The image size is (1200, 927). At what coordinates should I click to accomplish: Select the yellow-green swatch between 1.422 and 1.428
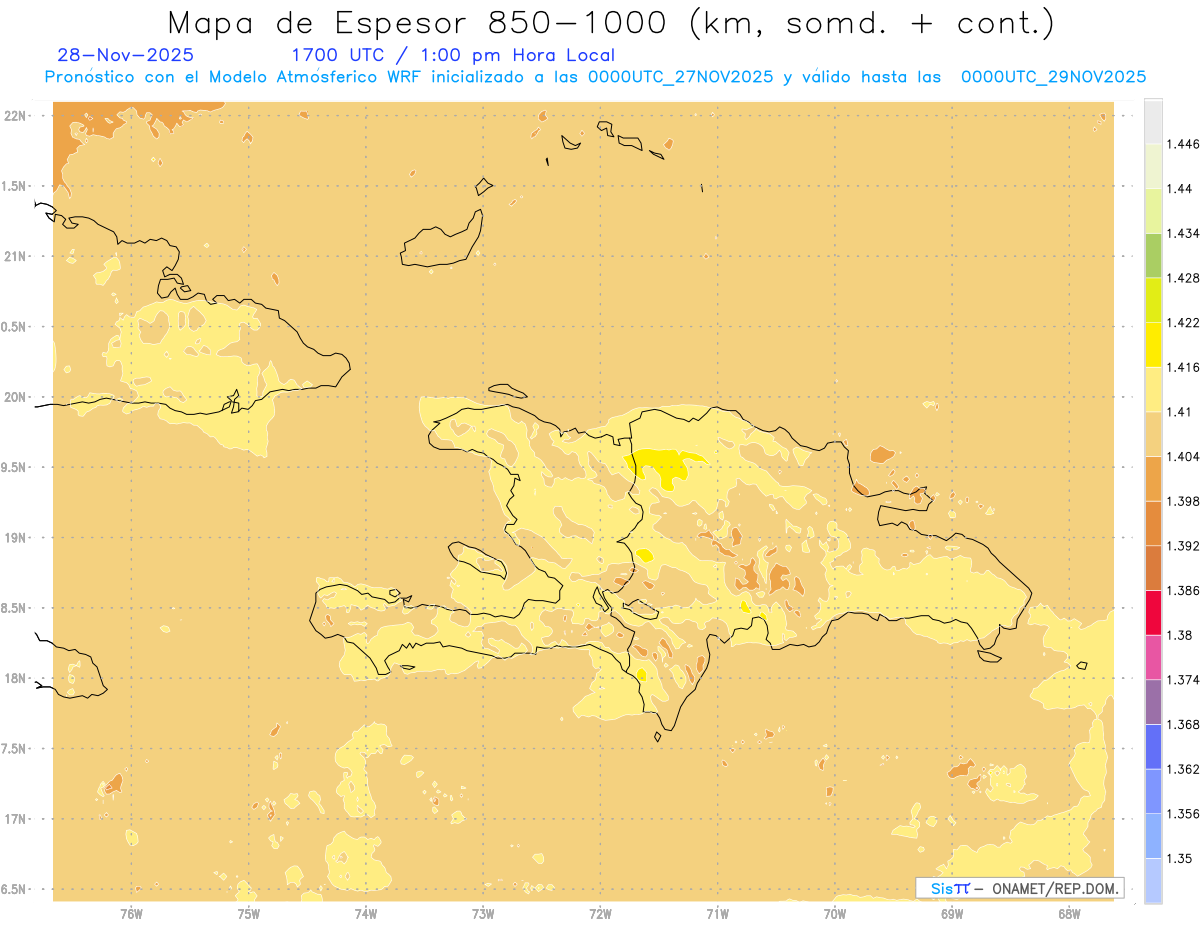pos(1153,300)
